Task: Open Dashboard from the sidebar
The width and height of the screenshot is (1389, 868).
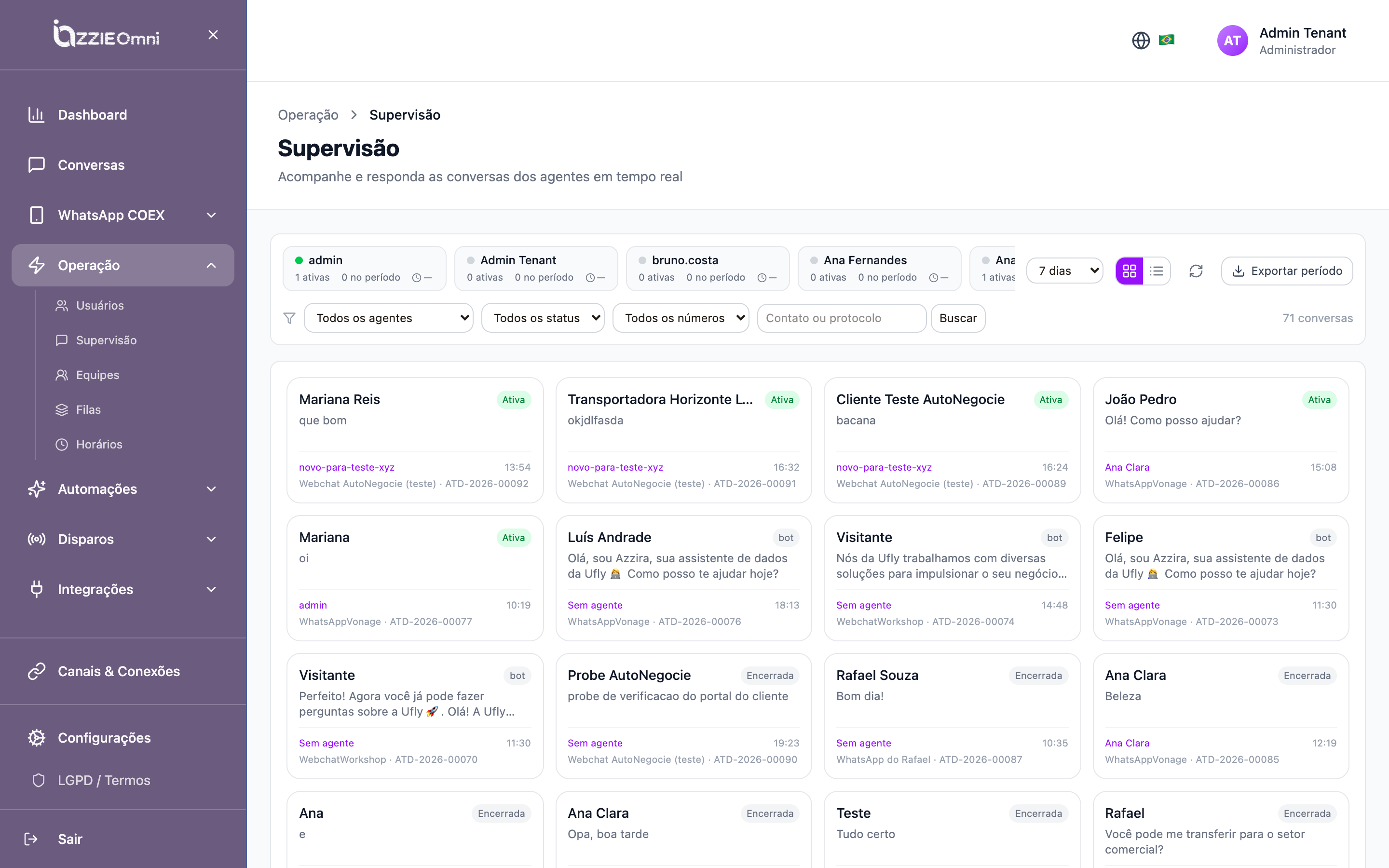Action: tap(123, 115)
